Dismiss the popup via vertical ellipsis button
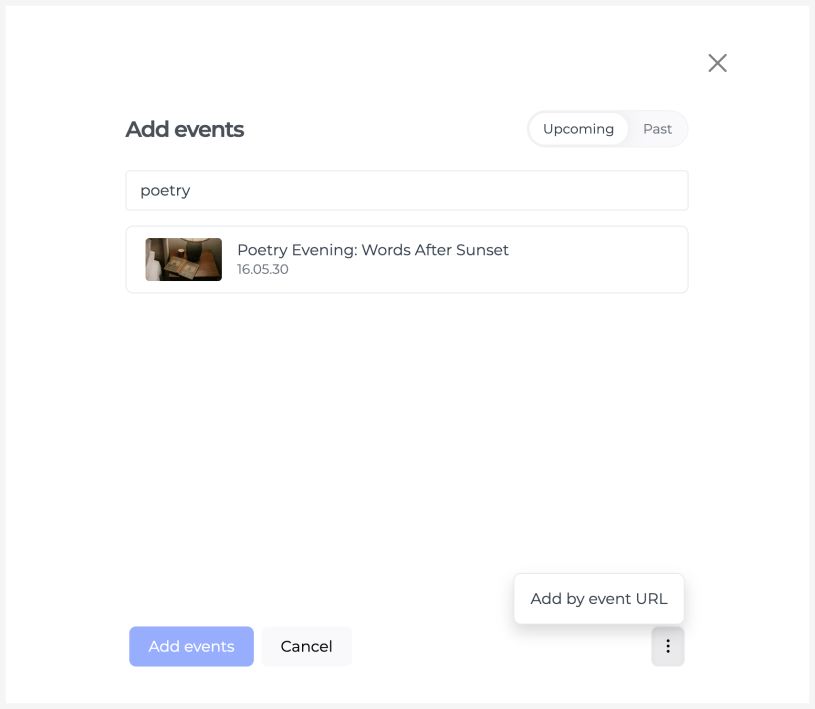This screenshot has width=815, height=709. tap(667, 646)
